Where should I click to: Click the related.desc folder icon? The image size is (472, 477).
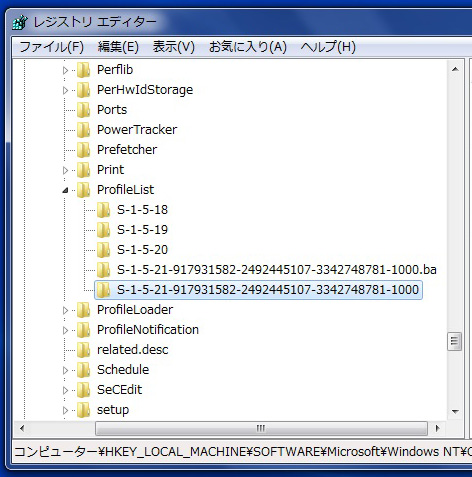[x=83, y=350]
